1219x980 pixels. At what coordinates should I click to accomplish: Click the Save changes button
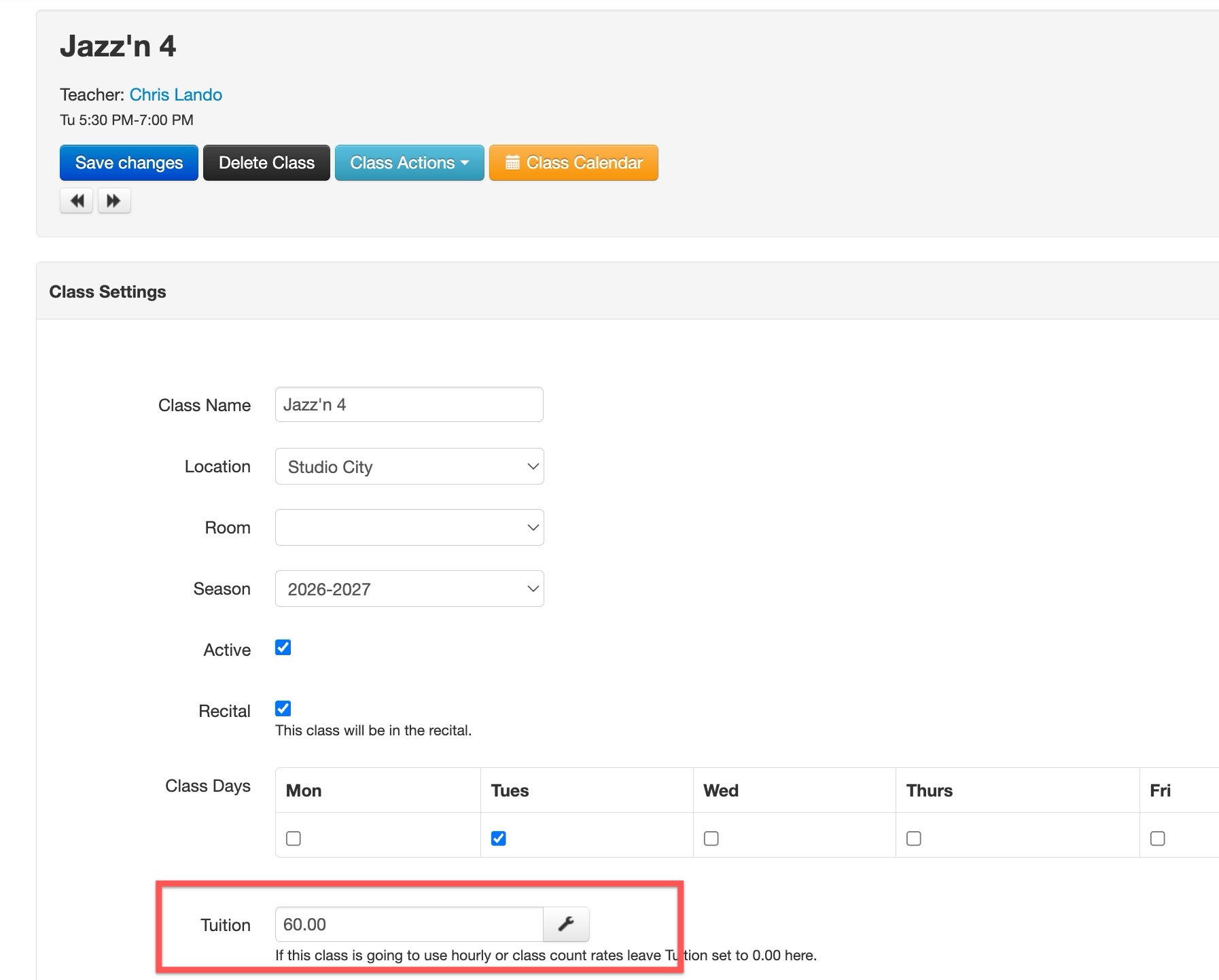tap(129, 162)
